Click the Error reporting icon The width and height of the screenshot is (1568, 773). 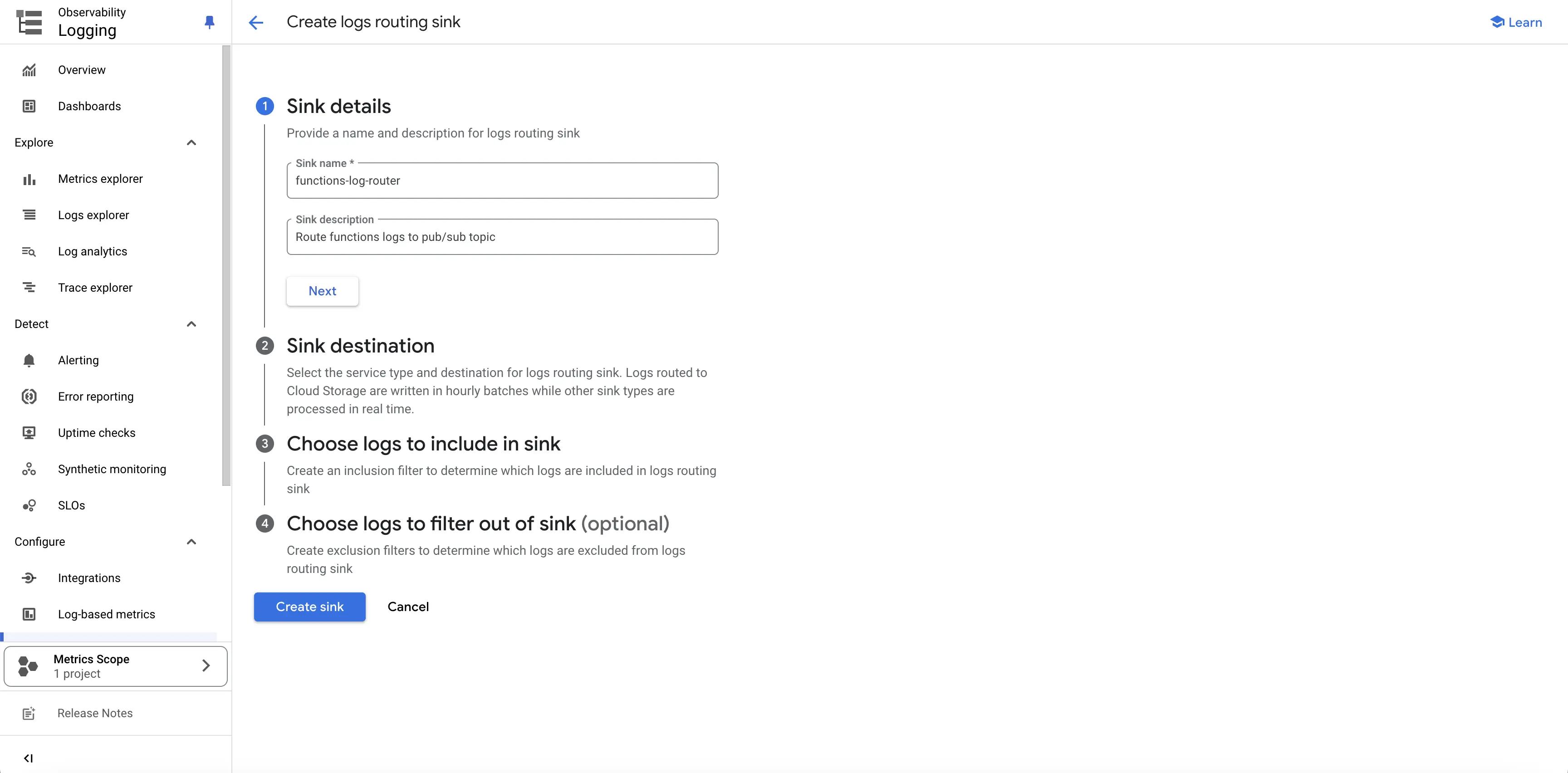(29, 397)
